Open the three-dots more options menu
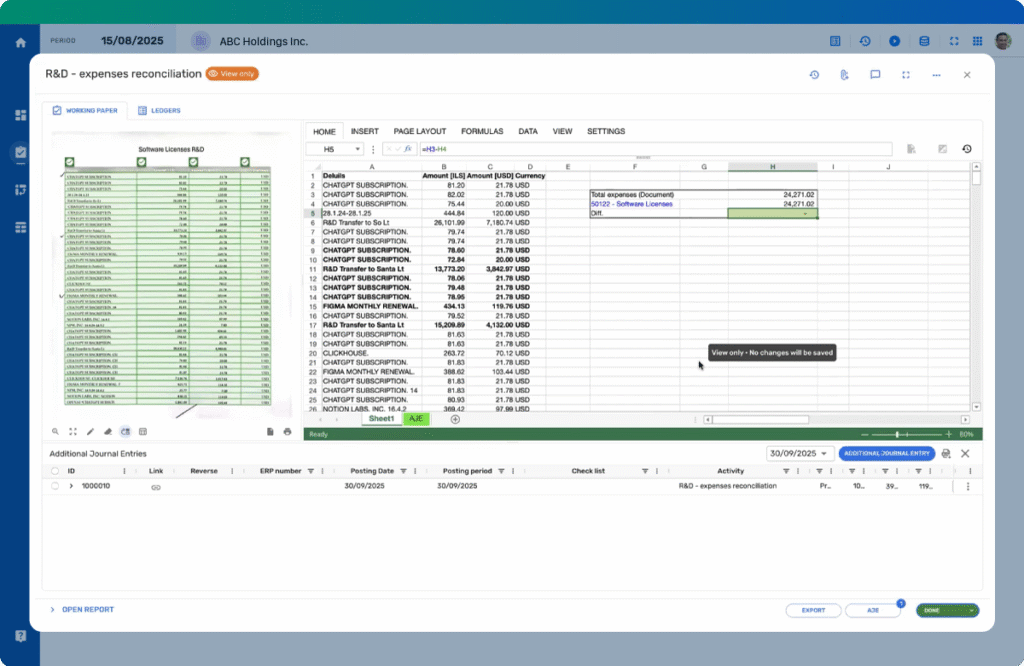Viewport: 1024px width, 666px height. tap(936, 75)
